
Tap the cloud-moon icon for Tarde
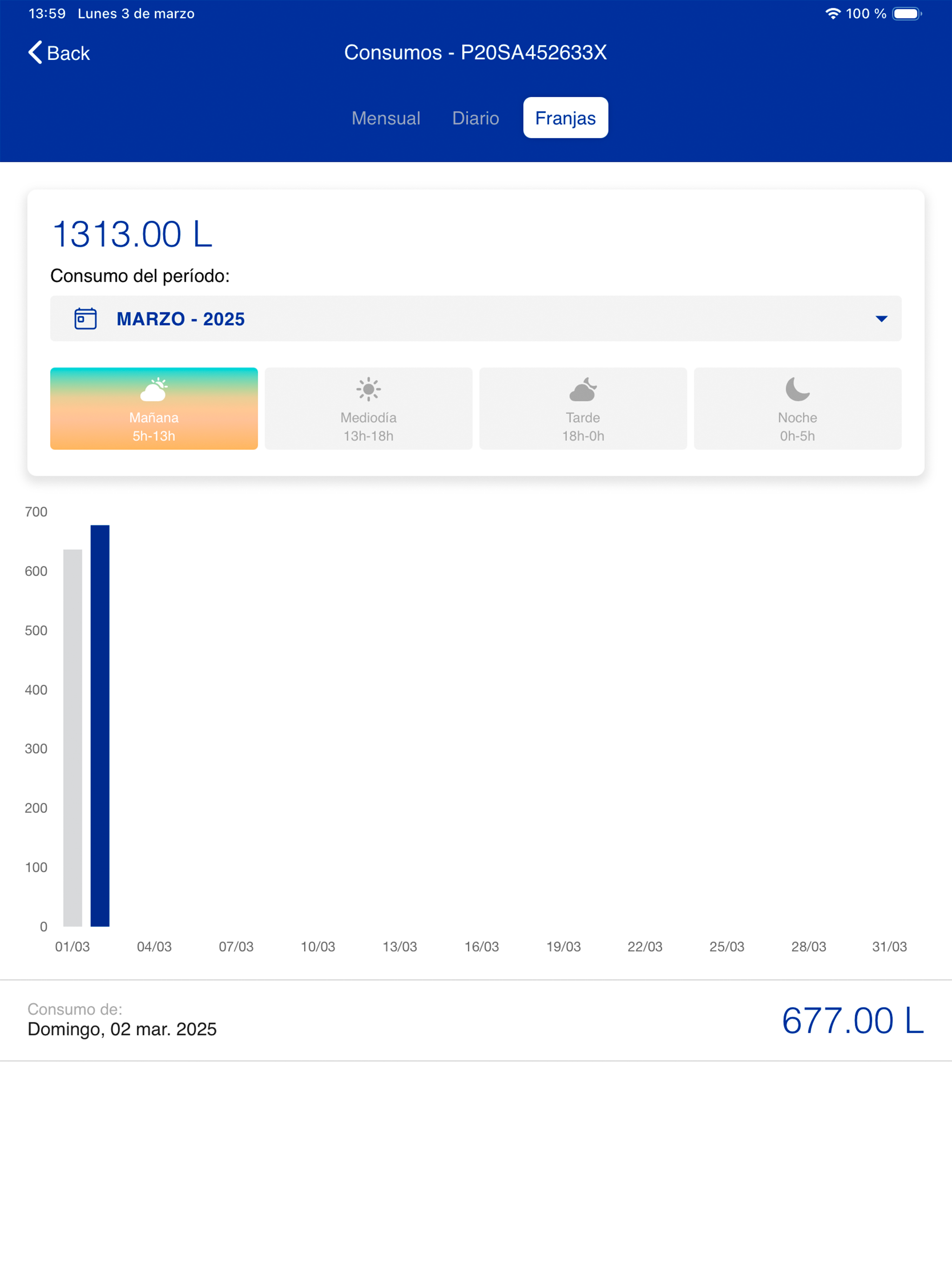pyautogui.click(x=583, y=389)
